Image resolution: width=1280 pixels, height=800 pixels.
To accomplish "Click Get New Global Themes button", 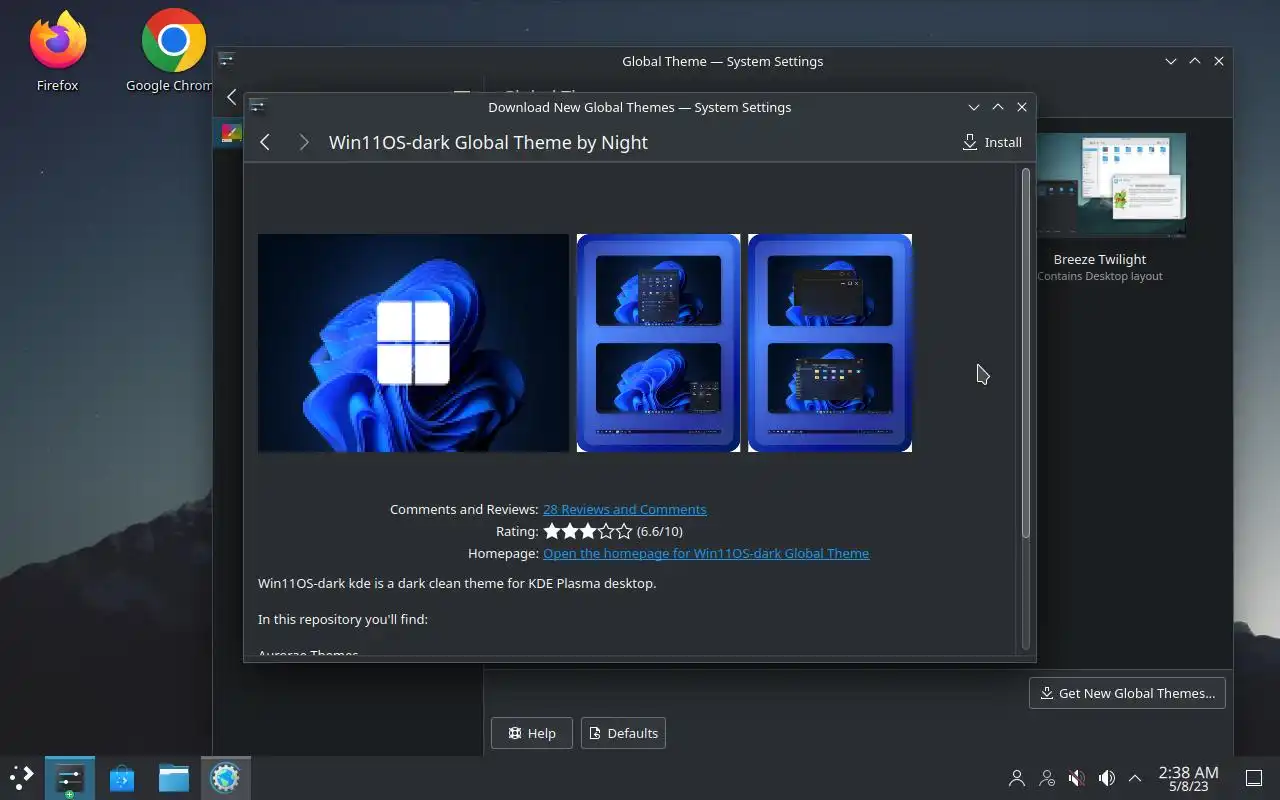I will point(1127,693).
